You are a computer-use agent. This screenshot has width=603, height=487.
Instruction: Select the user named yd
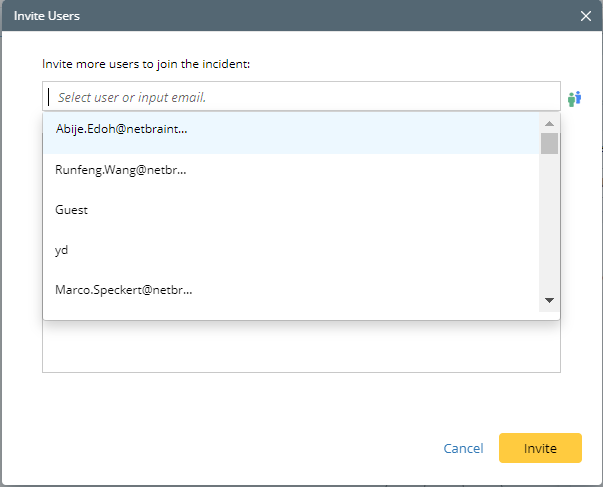[61, 250]
